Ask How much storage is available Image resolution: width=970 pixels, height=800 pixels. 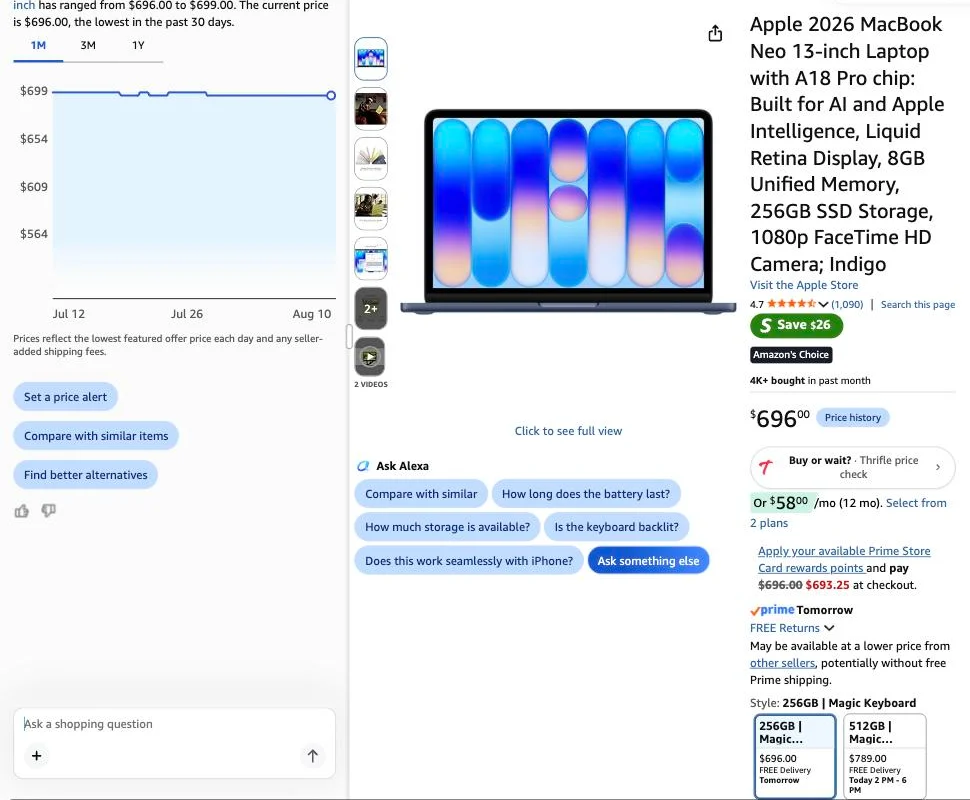(447, 527)
